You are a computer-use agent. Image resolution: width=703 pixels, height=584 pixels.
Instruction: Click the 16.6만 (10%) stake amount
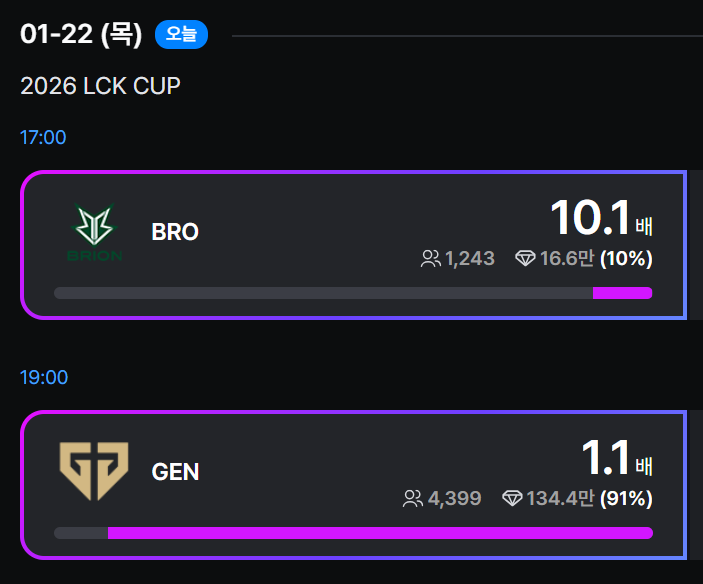pyautogui.click(x=596, y=259)
